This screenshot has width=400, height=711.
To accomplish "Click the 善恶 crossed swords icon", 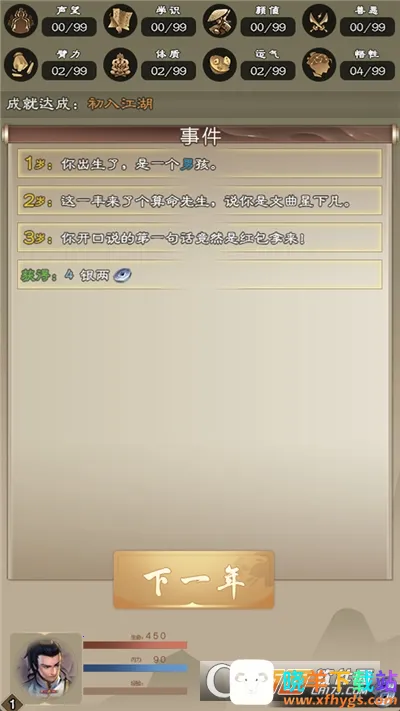I will tap(319, 21).
